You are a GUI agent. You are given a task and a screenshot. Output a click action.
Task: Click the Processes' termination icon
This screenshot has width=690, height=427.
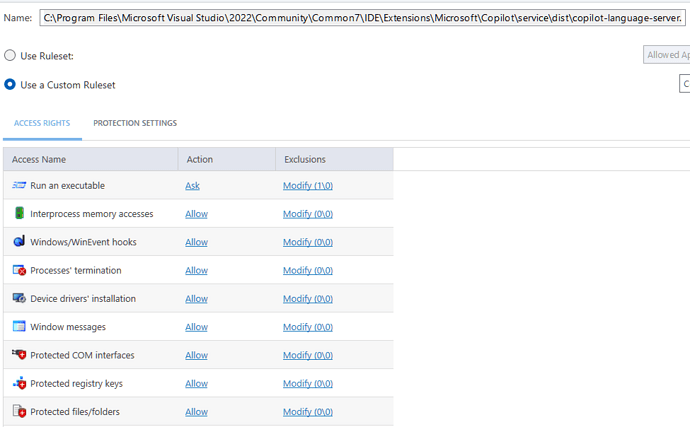click(19, 270)
